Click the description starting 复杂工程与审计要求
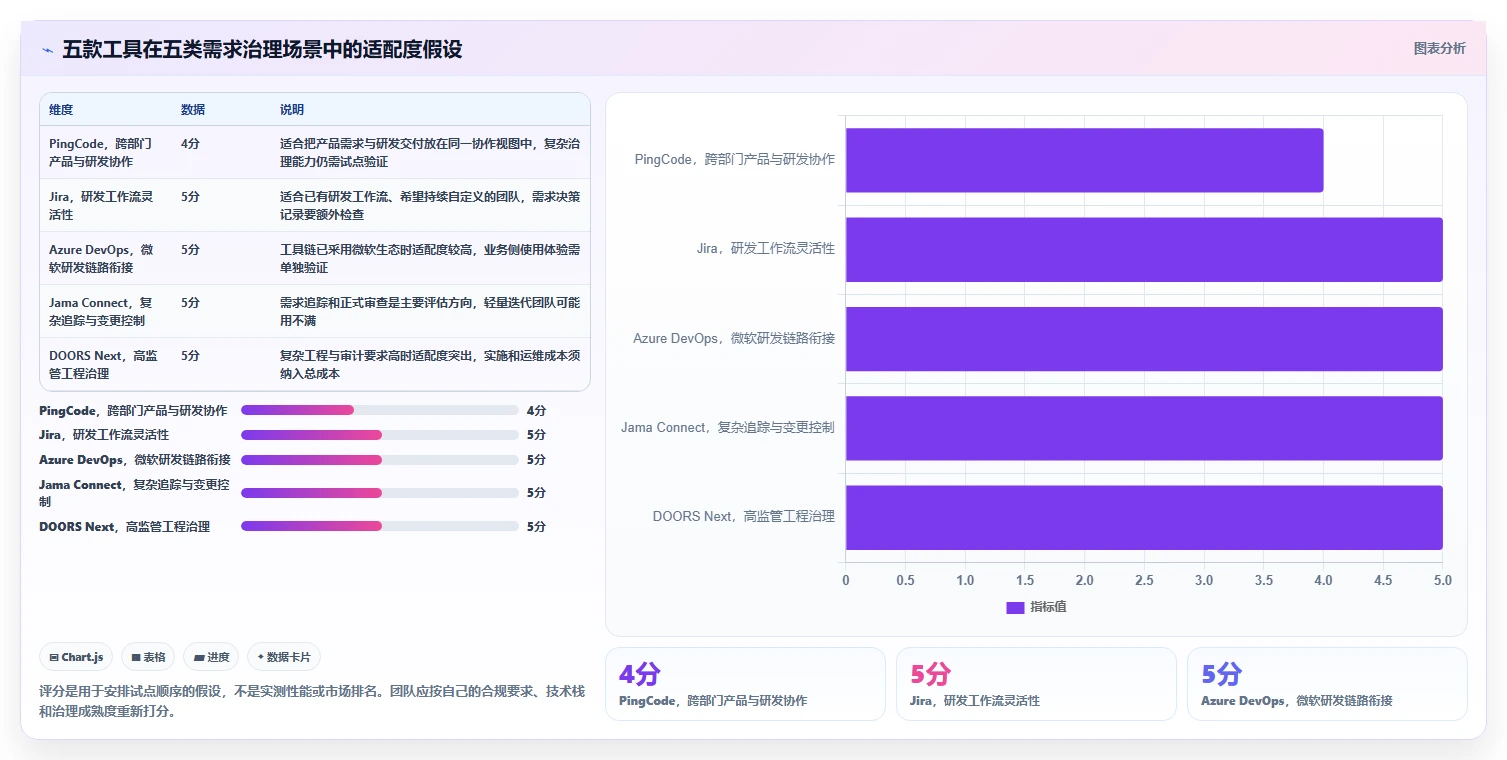The width and height of the screenshot is (1507, 760). (x=430, y=364)
